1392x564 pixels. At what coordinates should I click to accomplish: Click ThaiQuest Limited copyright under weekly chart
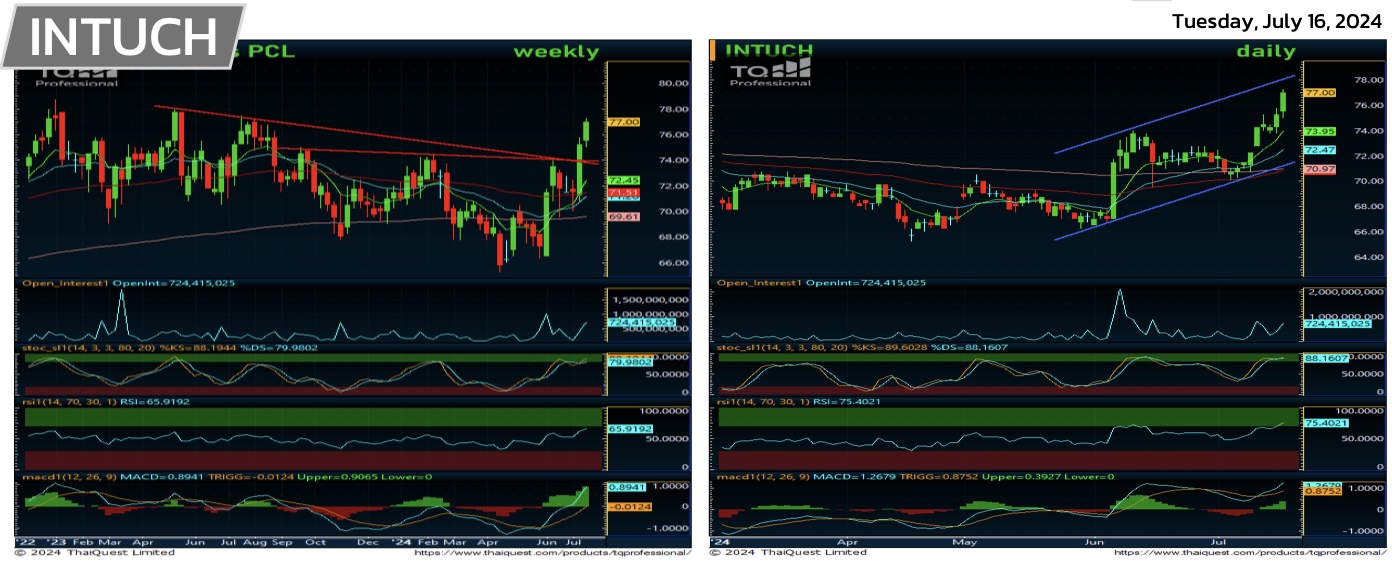point(94,552)
